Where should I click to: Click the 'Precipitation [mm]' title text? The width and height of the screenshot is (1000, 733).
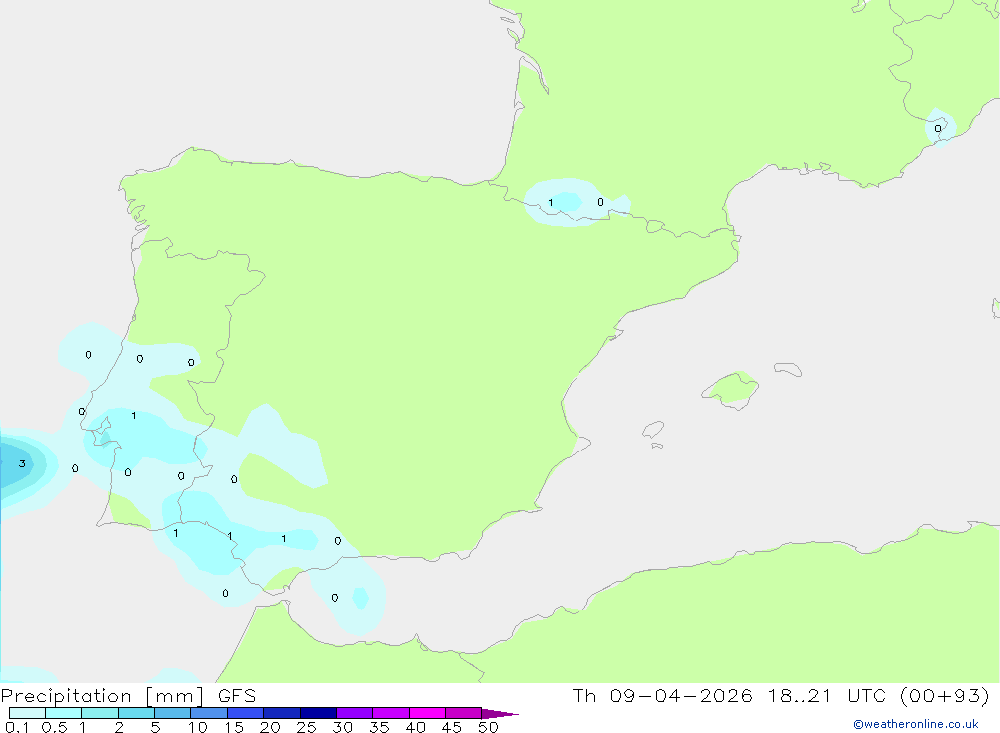102,696
